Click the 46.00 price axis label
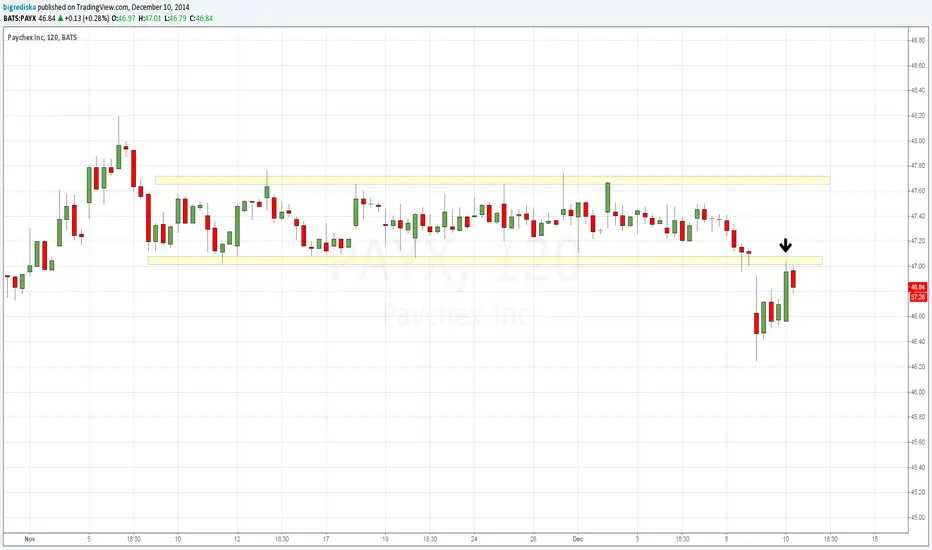The width and height of the screenshot is (932, 550). 918,392
